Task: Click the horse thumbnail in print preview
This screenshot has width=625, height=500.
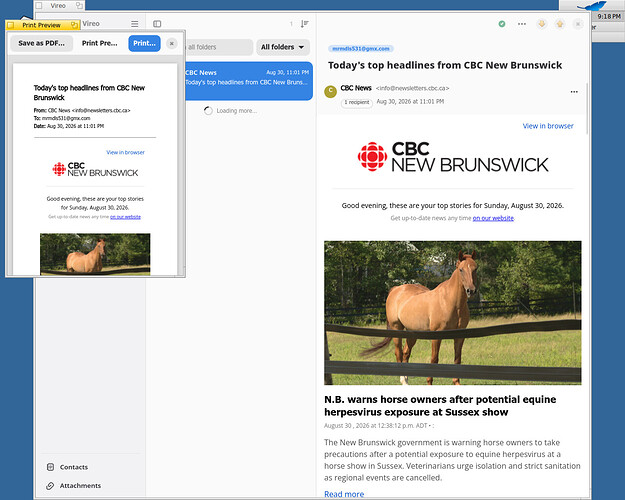Action: coord(95,254)
